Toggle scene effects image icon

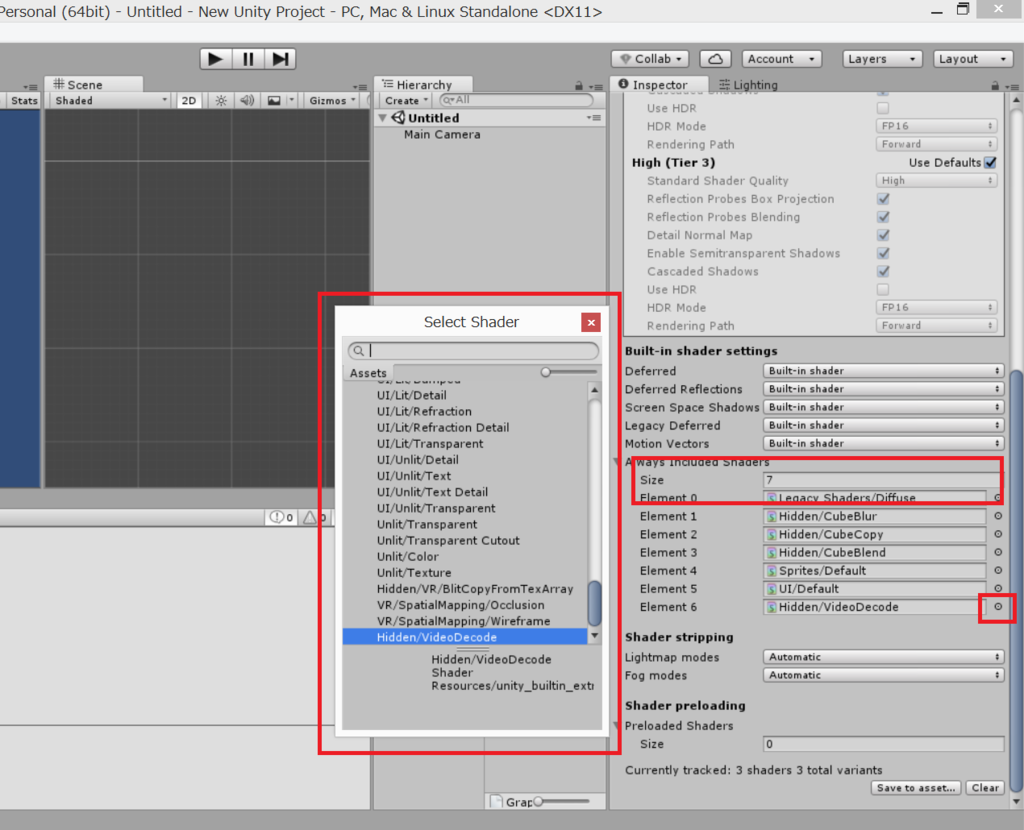(274, 101)
